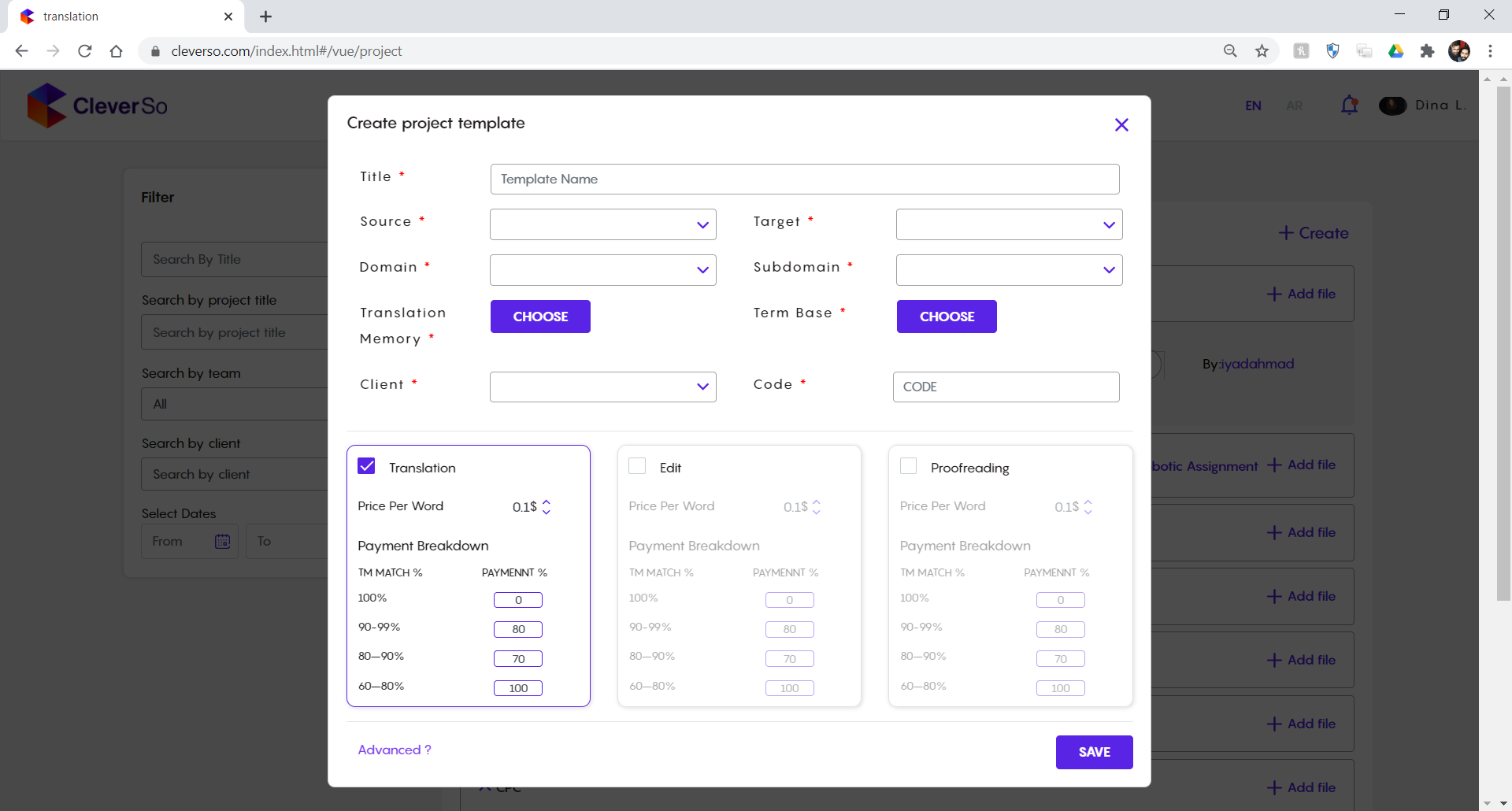Screen dimensions: 1512x811
Task: Adjust Edit price per word stepper
Action: [x=817, y=507]
